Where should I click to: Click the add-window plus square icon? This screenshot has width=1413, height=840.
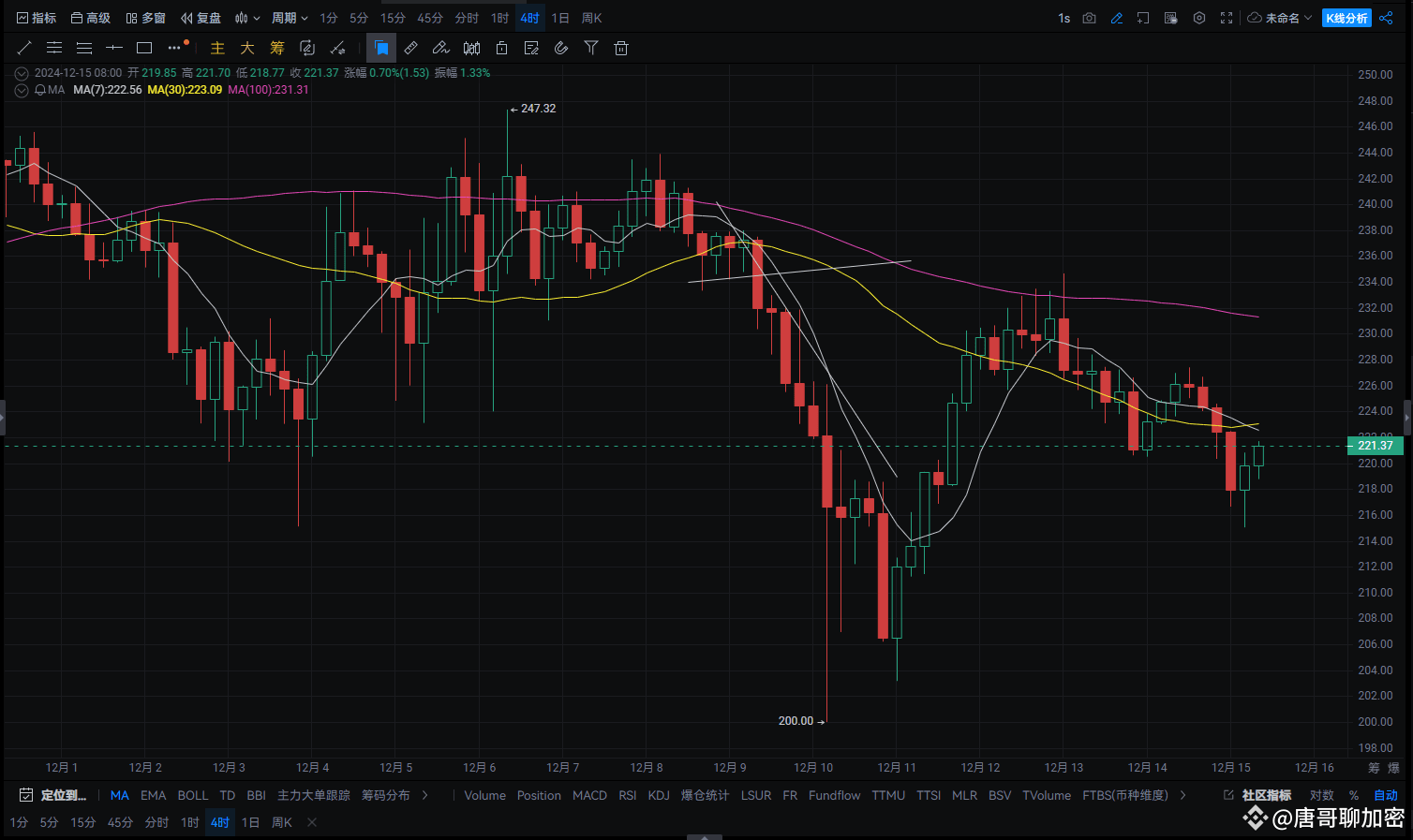point(1143,18)
